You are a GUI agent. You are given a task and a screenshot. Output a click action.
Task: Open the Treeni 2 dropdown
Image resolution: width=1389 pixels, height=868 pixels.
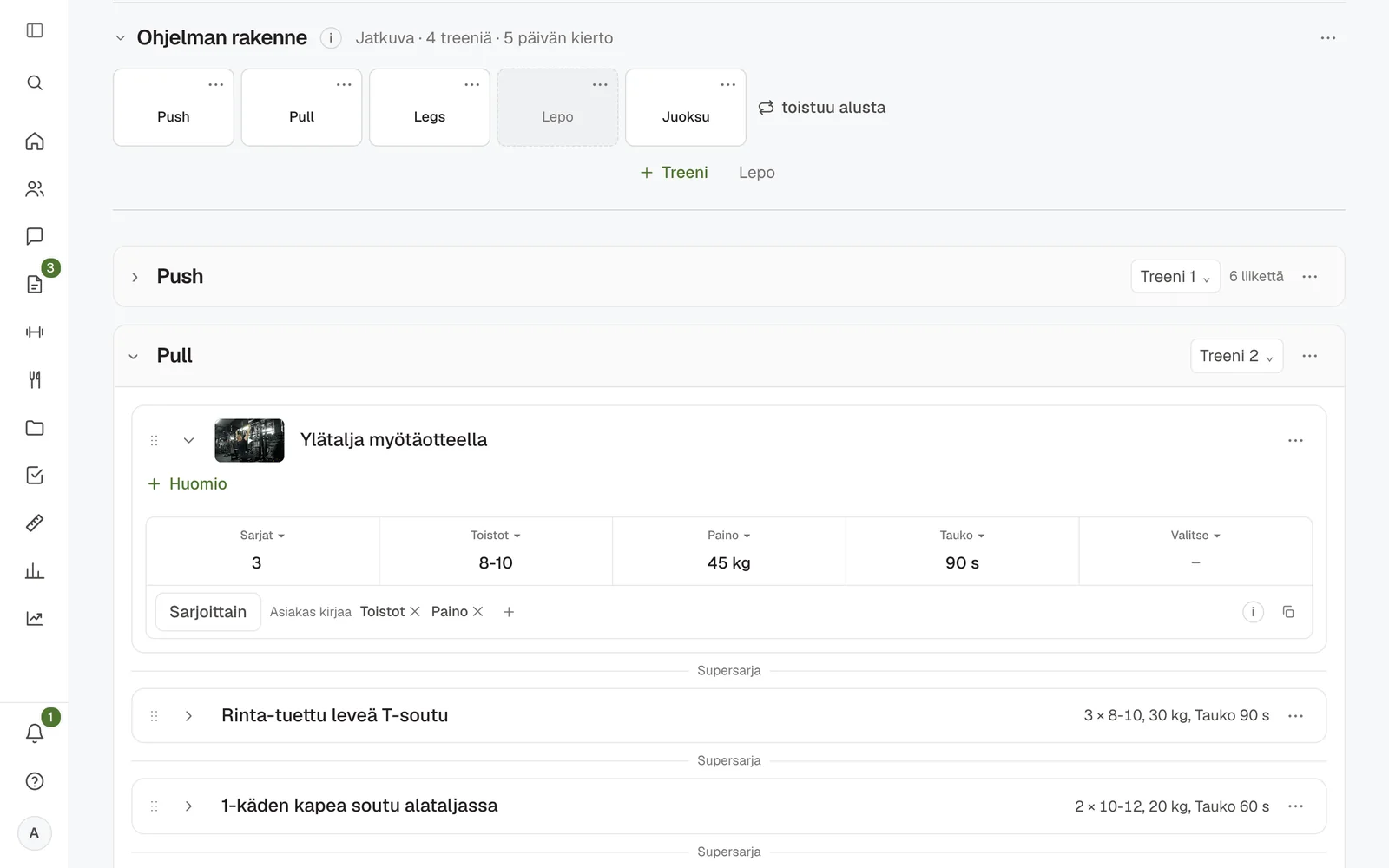coord(1236,356)
